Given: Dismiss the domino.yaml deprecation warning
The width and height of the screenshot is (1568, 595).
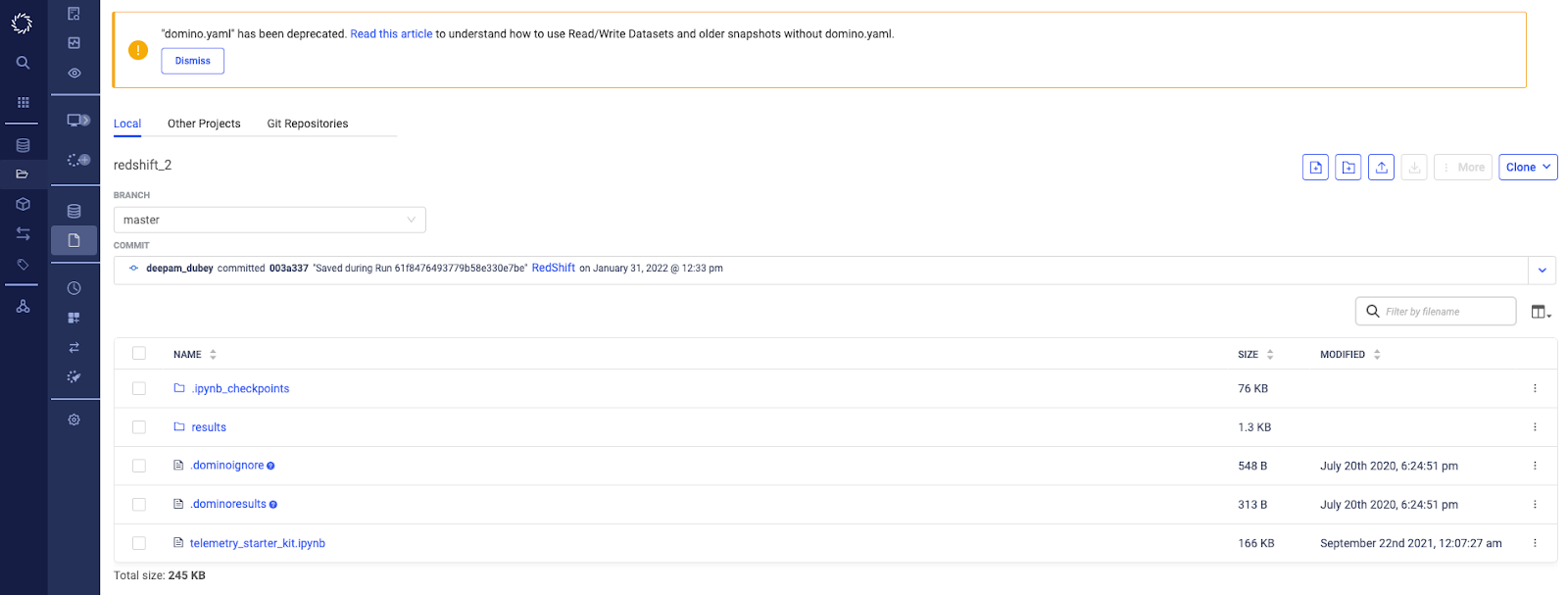Looking at the screenshot, I should pos(193,61).
